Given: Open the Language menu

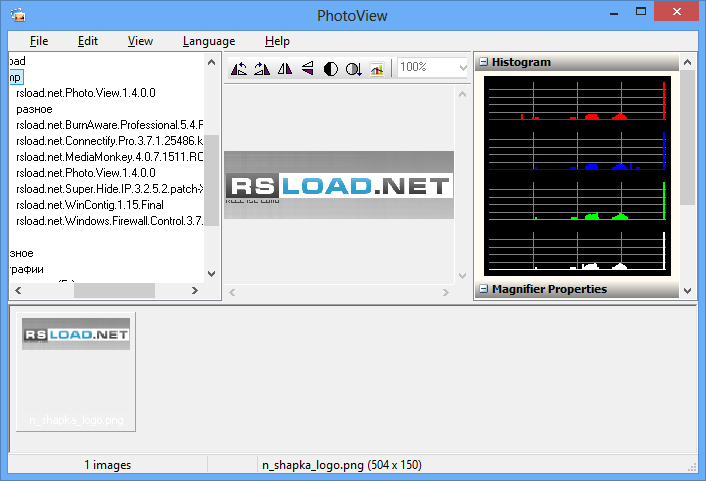Looking at the screenshot, I should pos(209,41).
